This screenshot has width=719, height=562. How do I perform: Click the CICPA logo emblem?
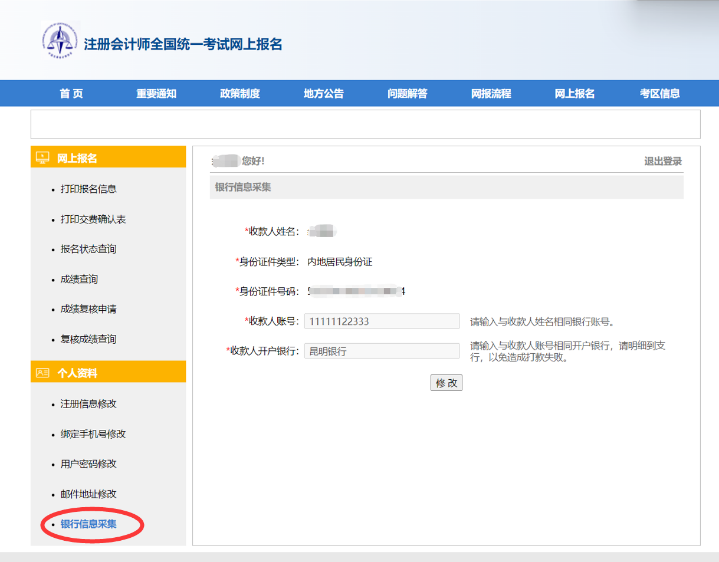click(59, 41)
